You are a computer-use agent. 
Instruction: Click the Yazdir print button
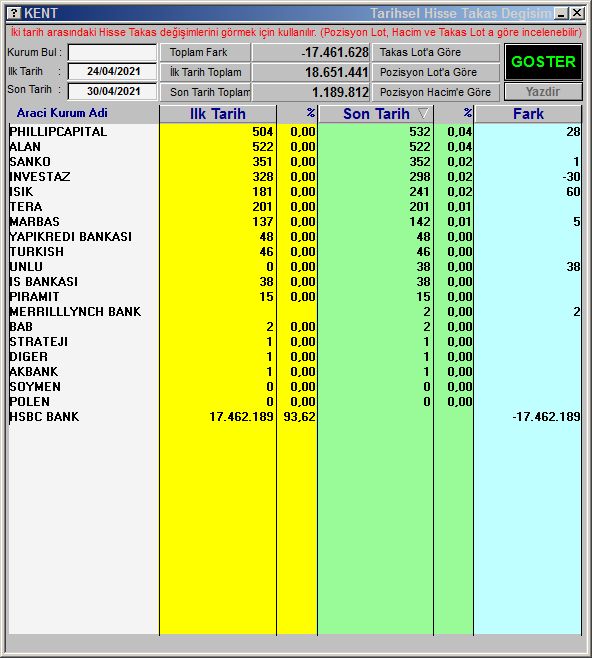pyautogui.click(x=543, y=91)
